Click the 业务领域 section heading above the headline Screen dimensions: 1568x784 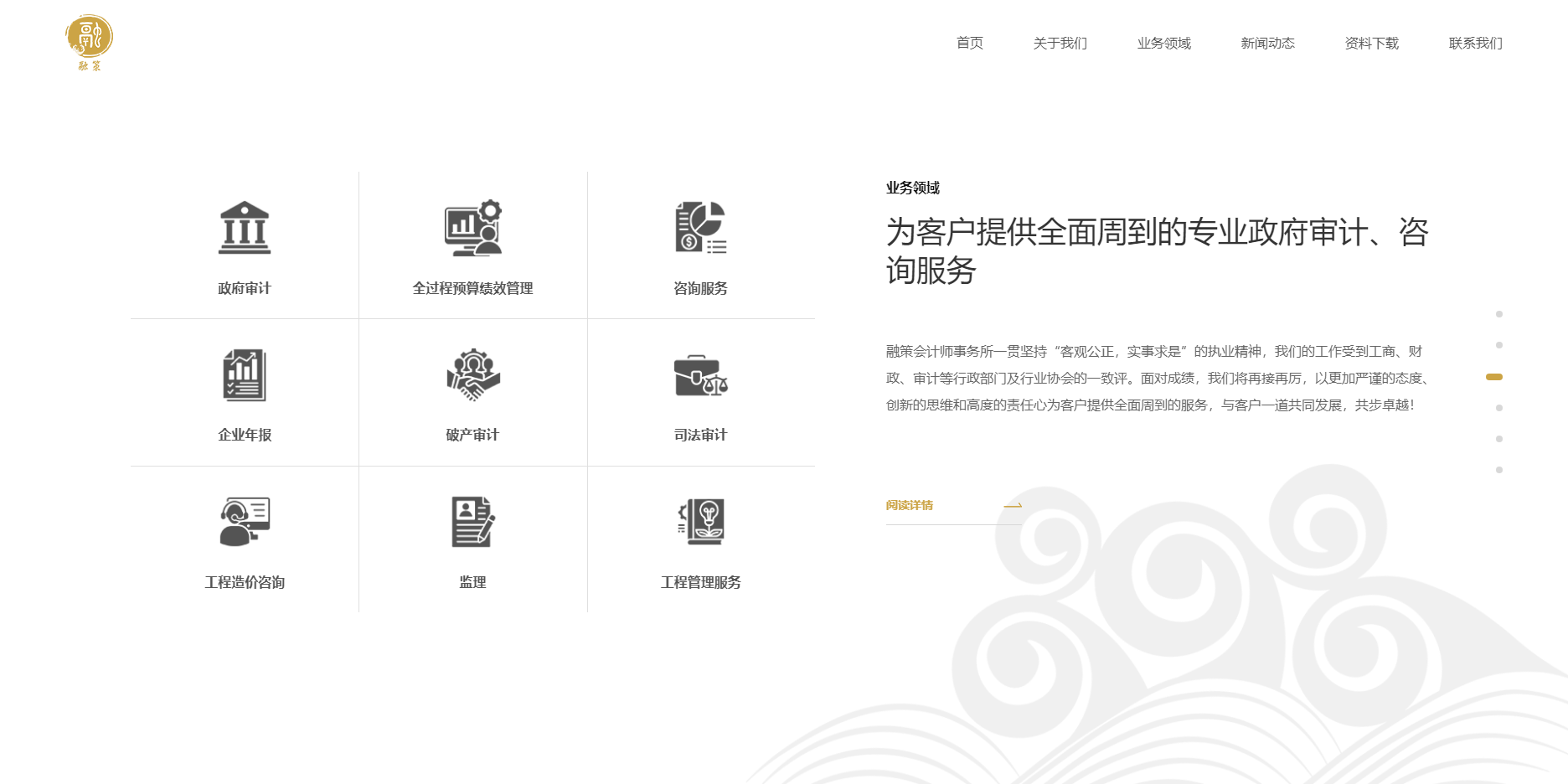913,188
